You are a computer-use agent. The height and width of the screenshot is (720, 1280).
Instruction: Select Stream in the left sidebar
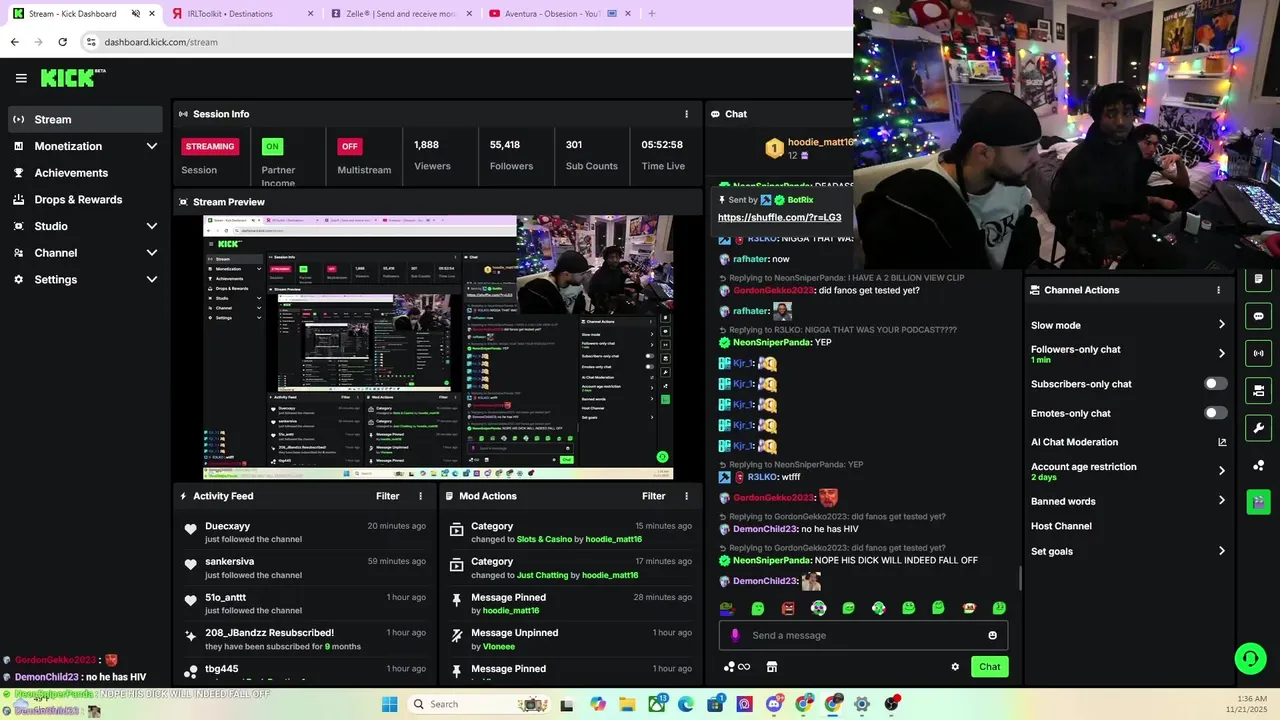tap(85, 119)
